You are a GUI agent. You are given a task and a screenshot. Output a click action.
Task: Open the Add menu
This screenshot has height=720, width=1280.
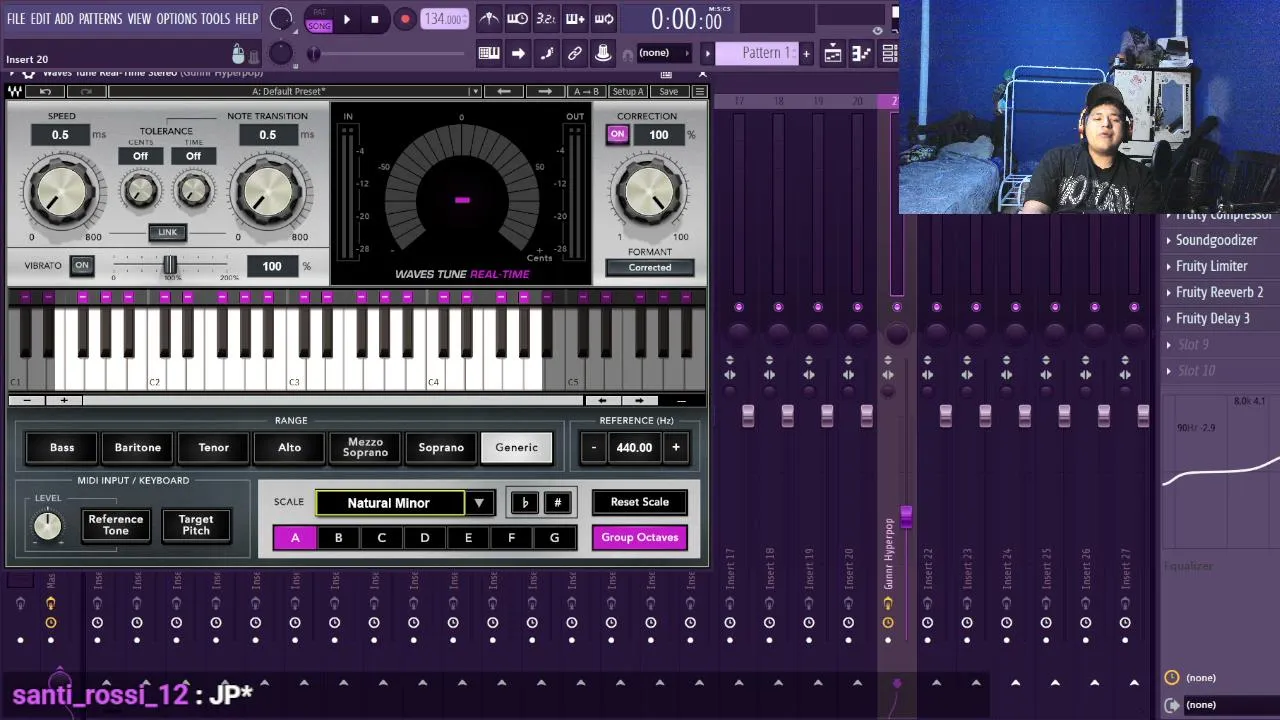click(x=64, y=19)
